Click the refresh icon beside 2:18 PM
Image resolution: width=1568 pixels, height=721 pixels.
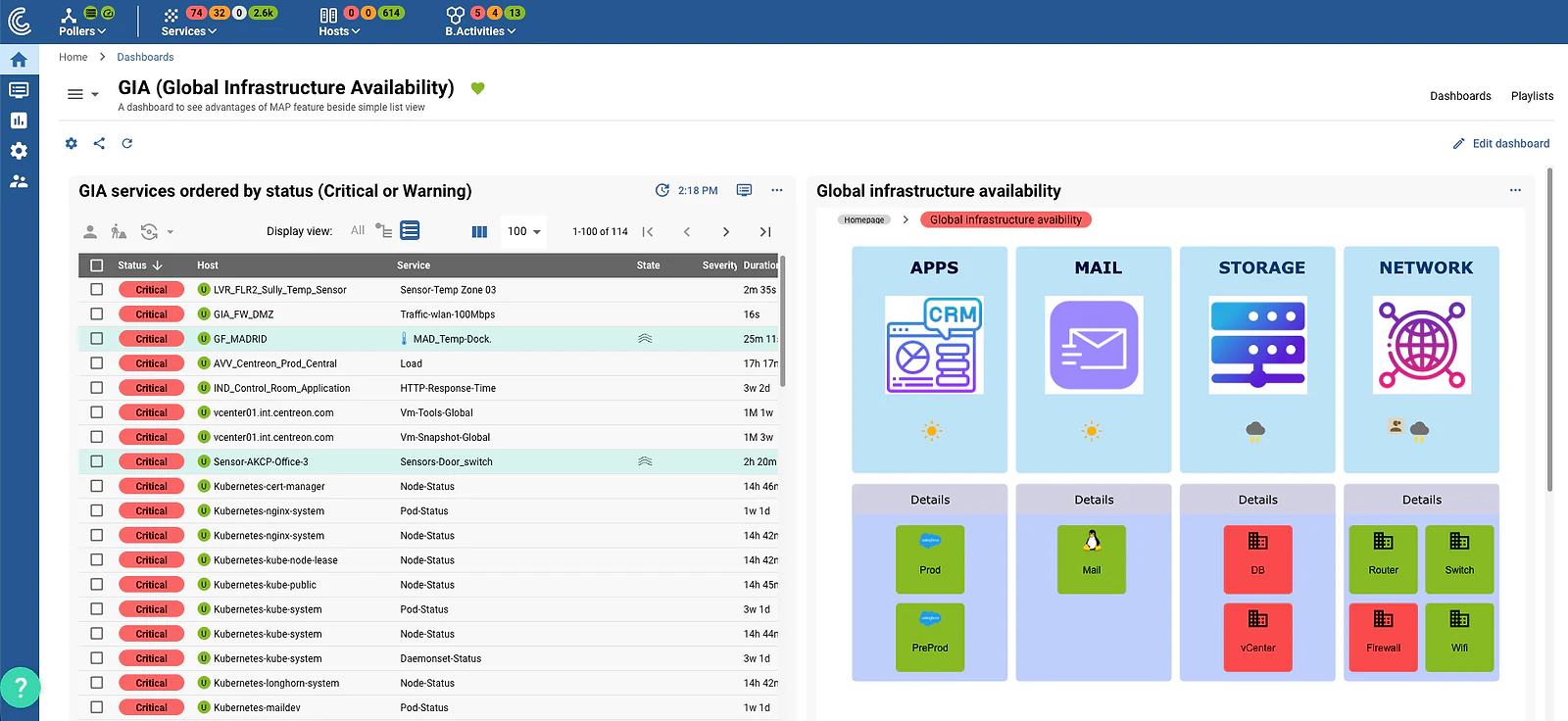(x=662, y=190)
